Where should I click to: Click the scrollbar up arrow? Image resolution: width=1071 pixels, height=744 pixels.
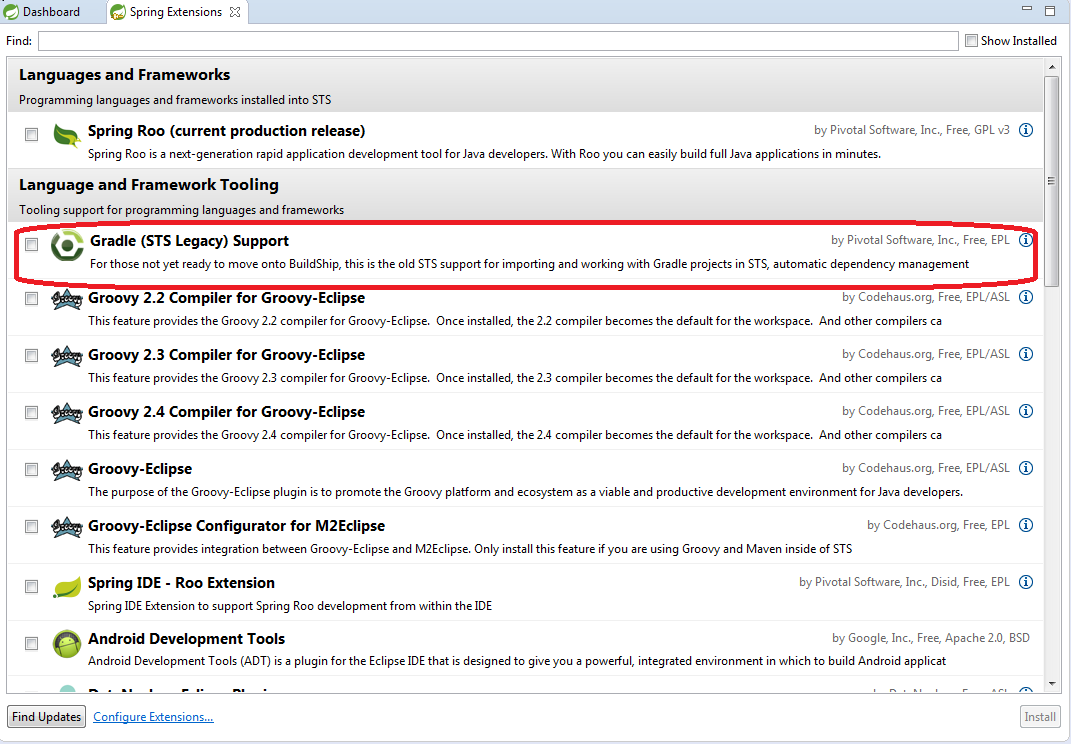pyautogui.click(x=1051, y=66)
